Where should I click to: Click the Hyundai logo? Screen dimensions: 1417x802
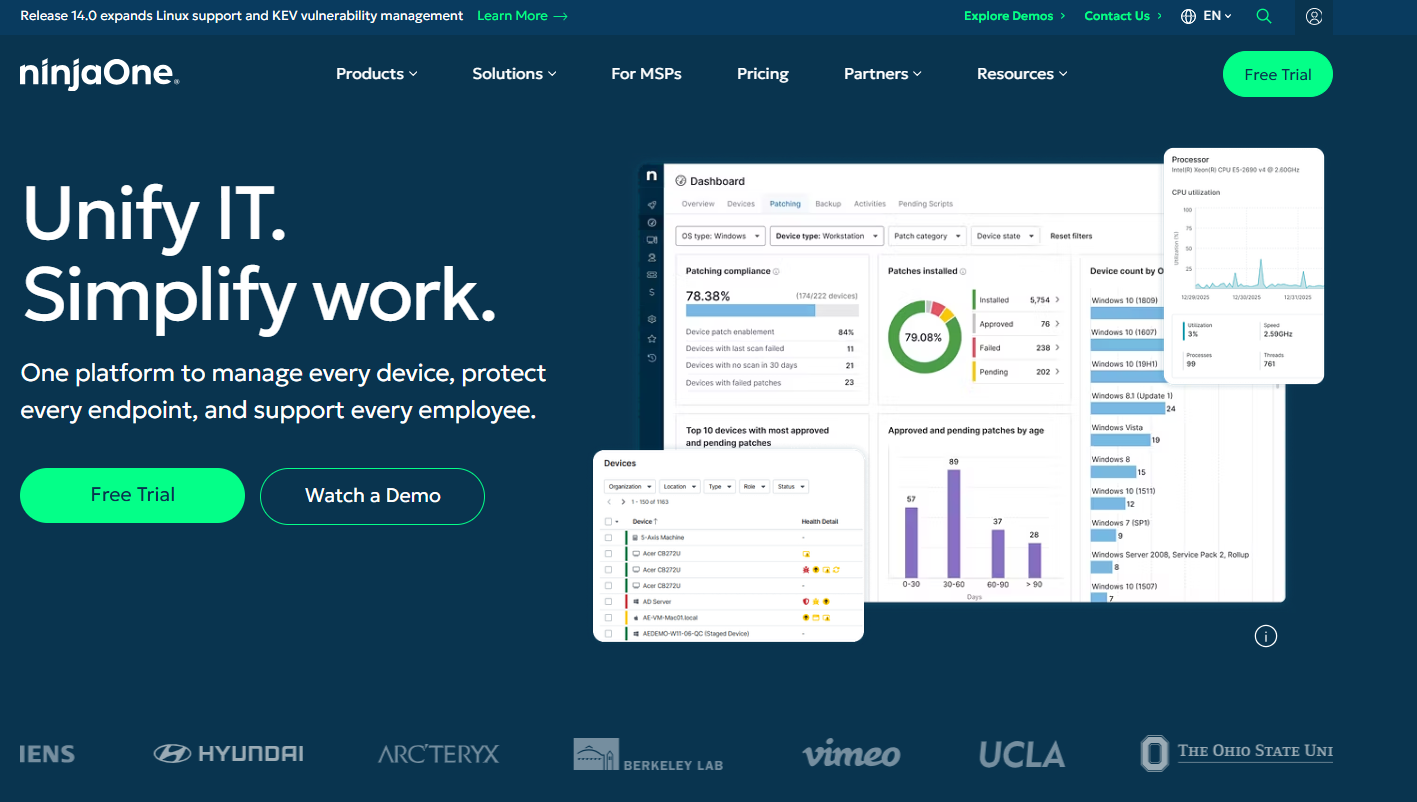click(228, 753)
